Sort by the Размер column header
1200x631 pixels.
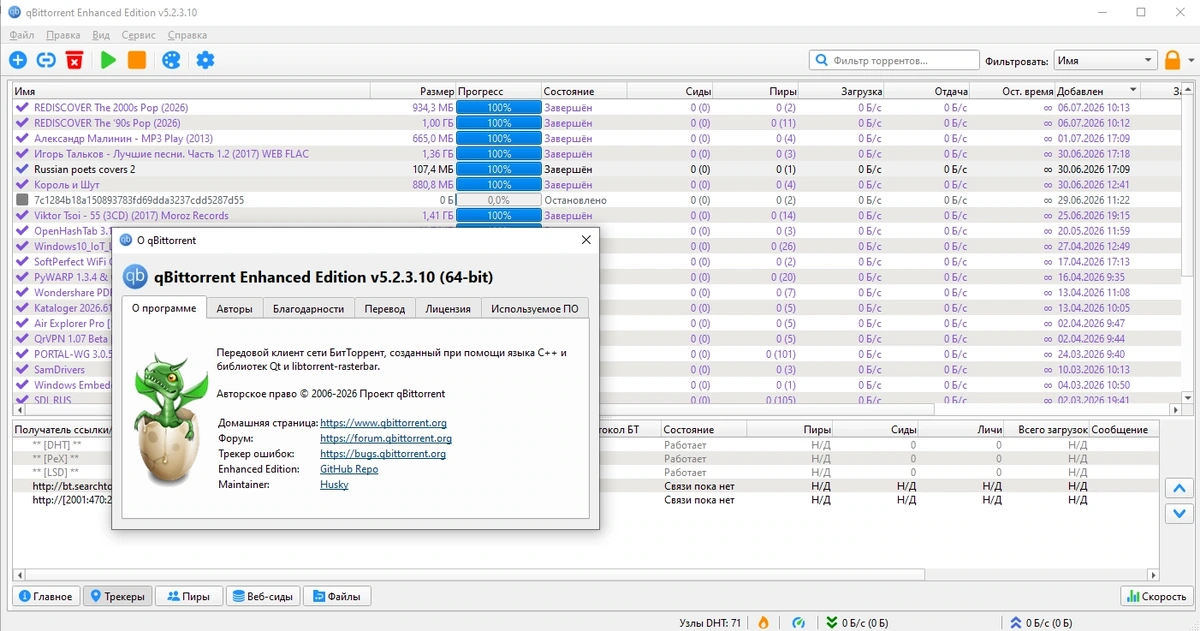(413, 91)
